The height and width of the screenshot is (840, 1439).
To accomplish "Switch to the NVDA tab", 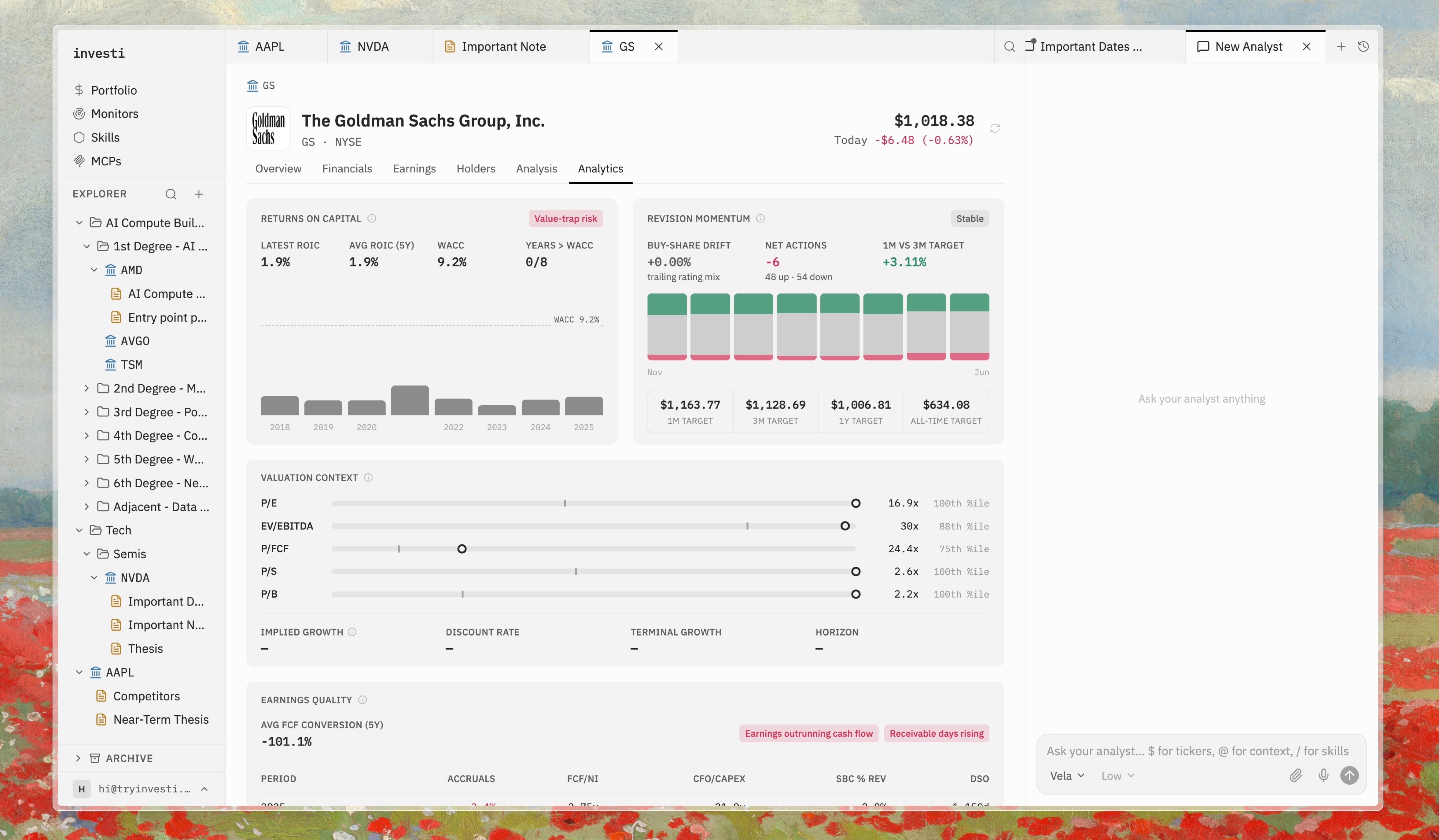I will 379,47.
